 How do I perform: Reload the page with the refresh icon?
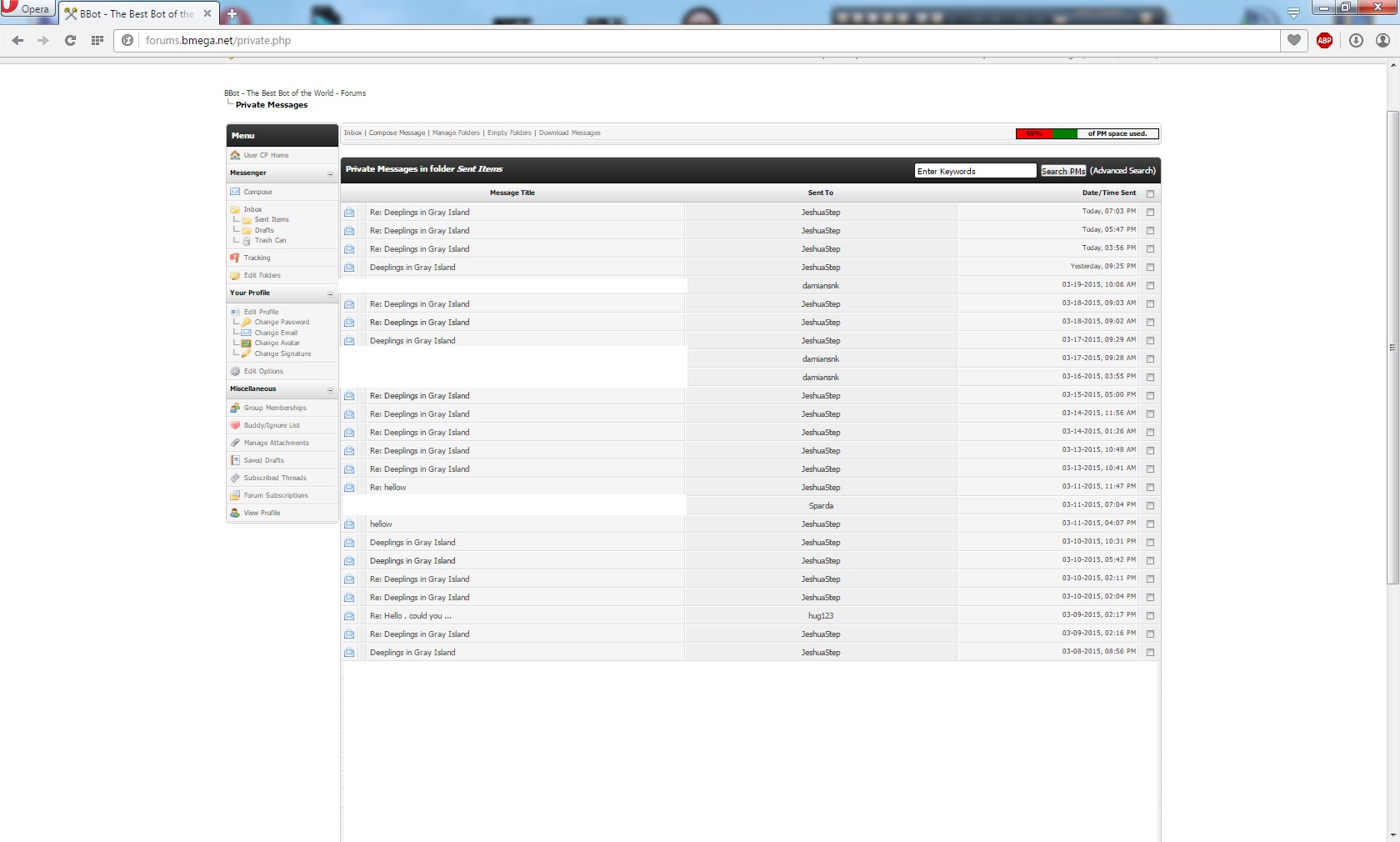pyautogui.click(x=71, y=40)
